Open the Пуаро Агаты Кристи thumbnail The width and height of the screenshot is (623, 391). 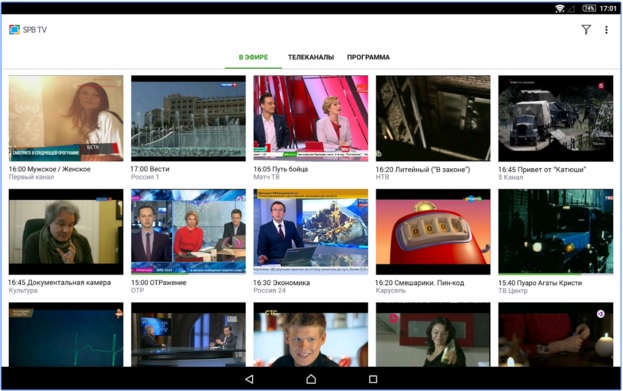pos(556,232)
